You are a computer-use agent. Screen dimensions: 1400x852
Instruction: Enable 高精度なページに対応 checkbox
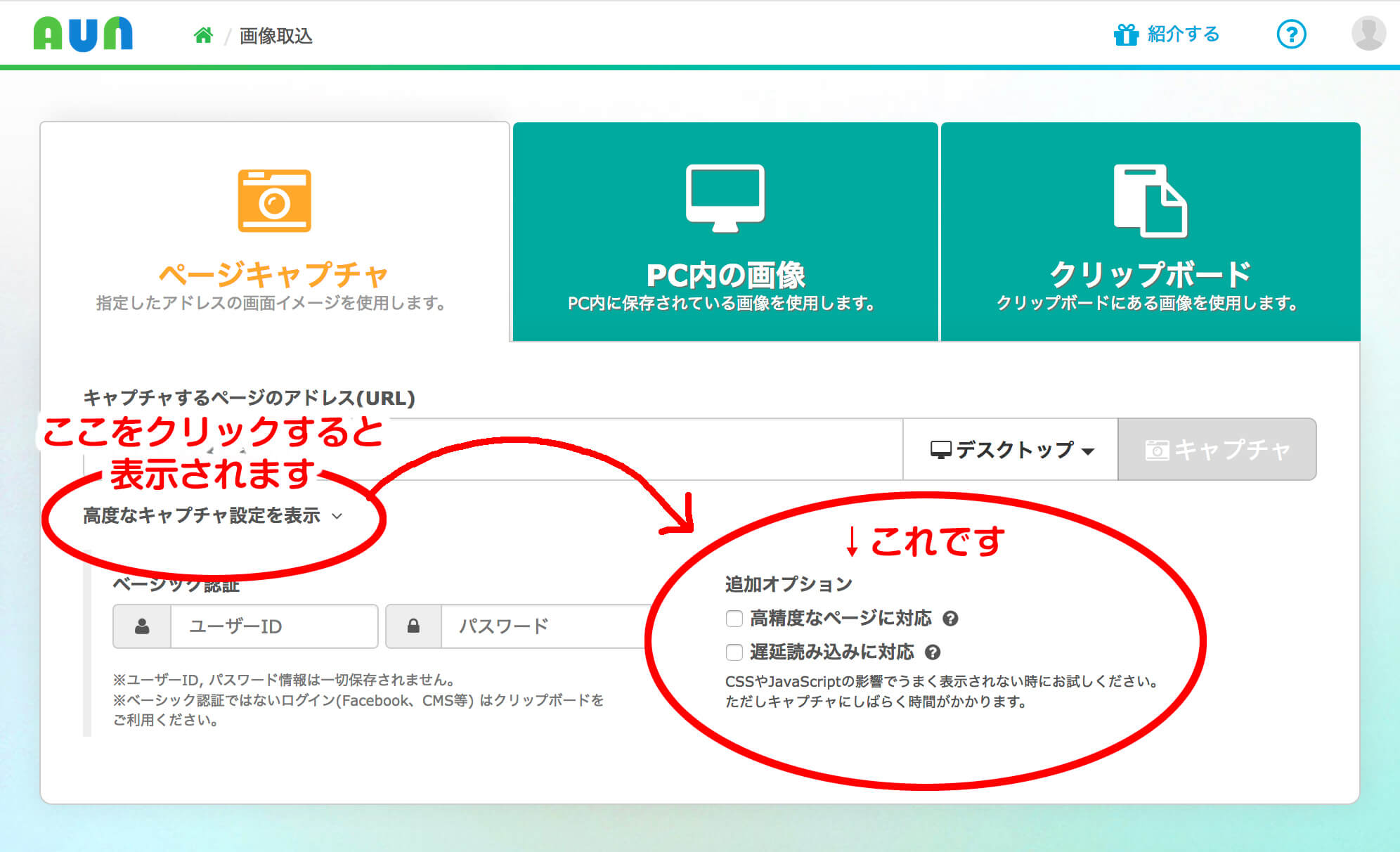pos(734,619)
